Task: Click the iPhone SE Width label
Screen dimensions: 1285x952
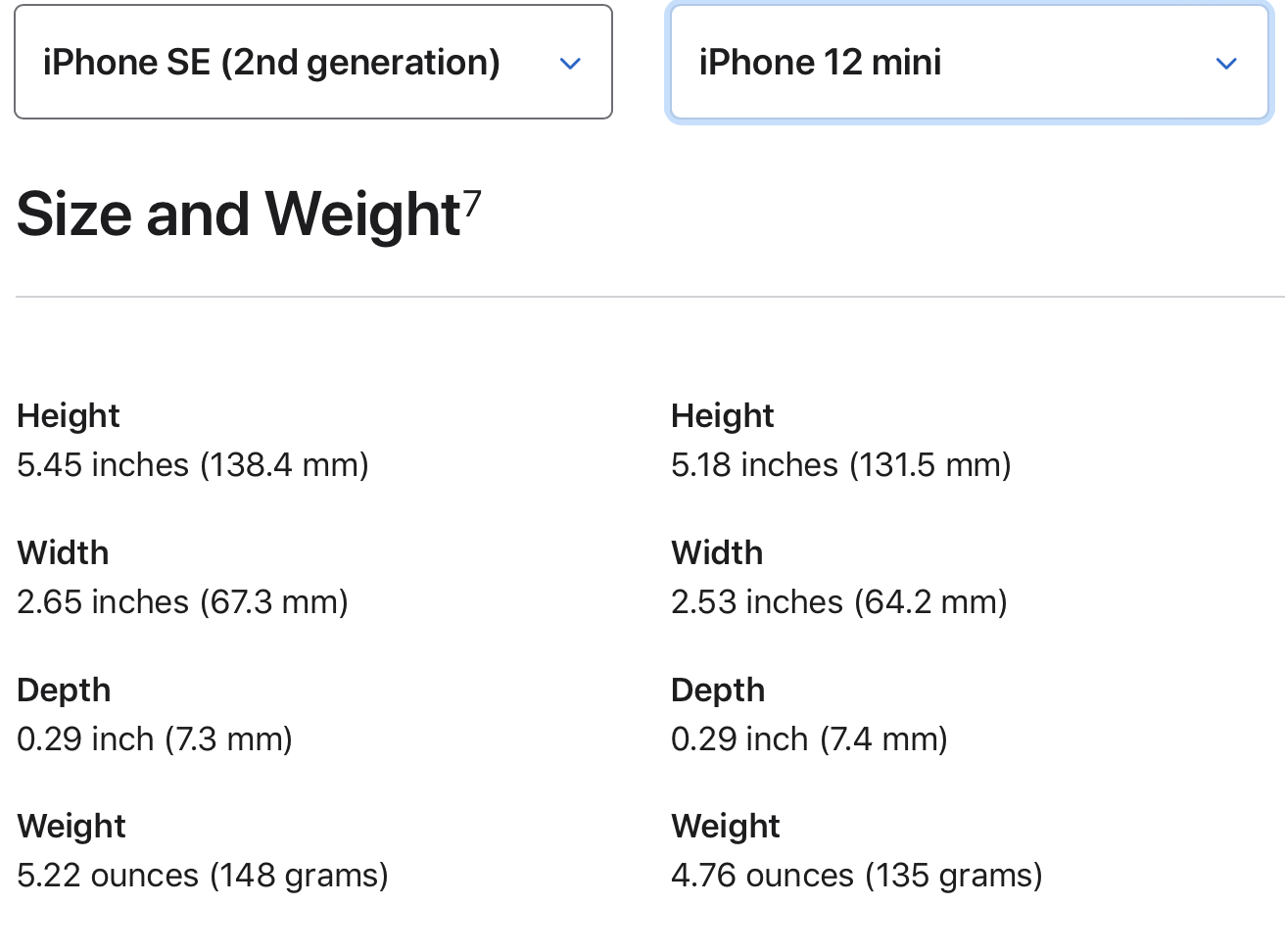Action: (63, 552)
